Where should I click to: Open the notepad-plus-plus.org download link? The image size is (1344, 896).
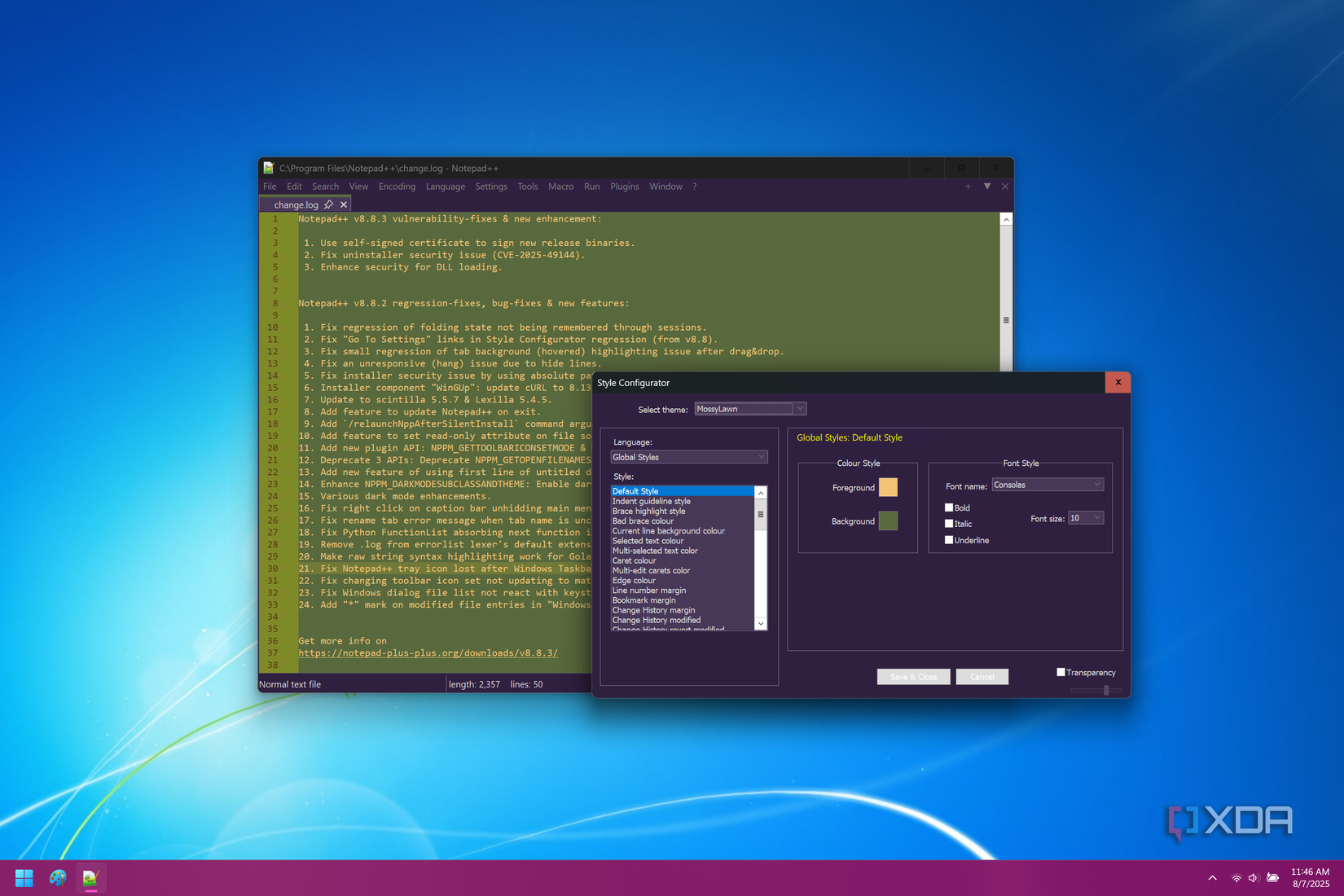[x=428, y=652]
